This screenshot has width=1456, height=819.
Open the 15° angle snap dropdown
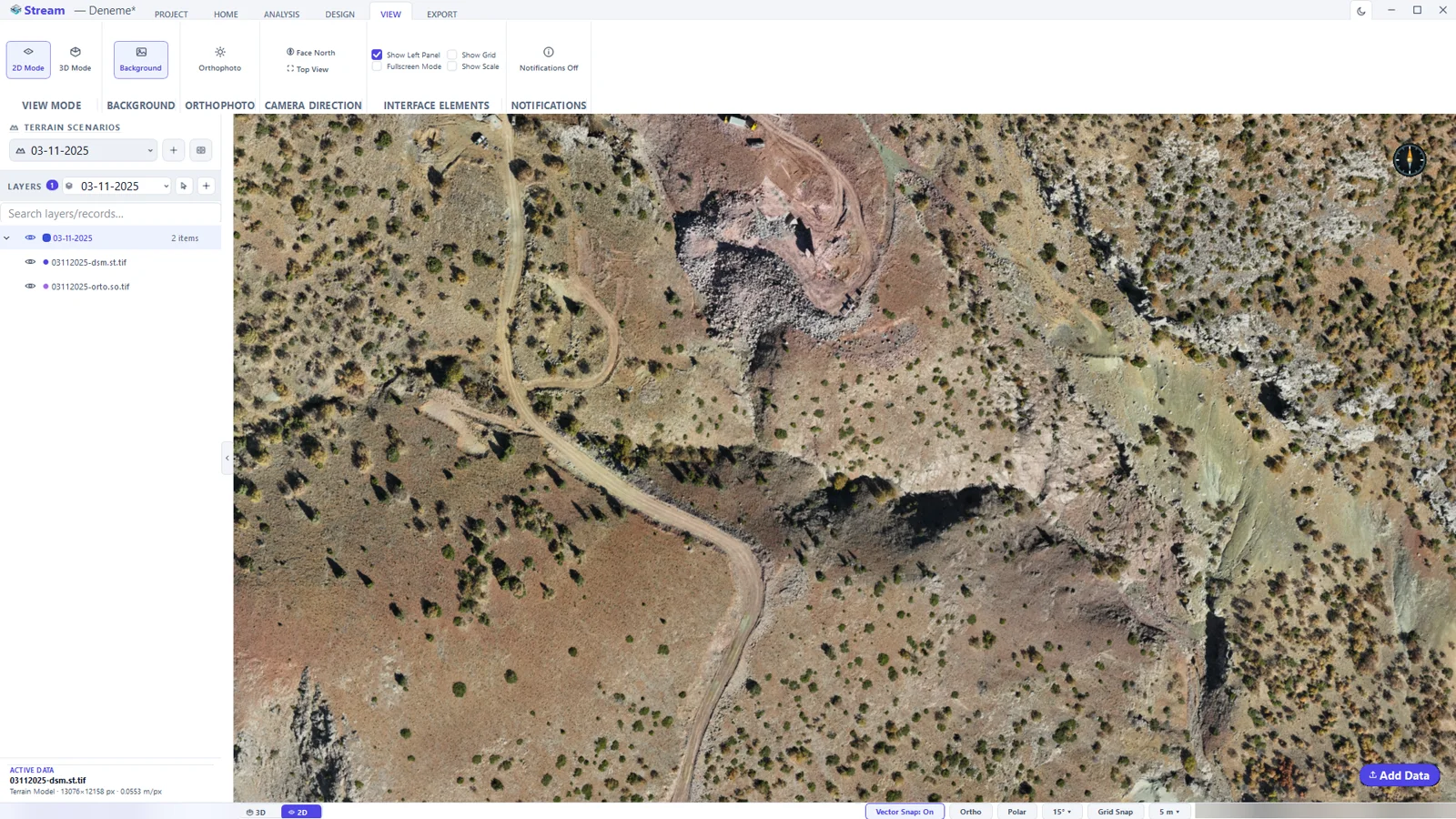[x=1062, y=812]
